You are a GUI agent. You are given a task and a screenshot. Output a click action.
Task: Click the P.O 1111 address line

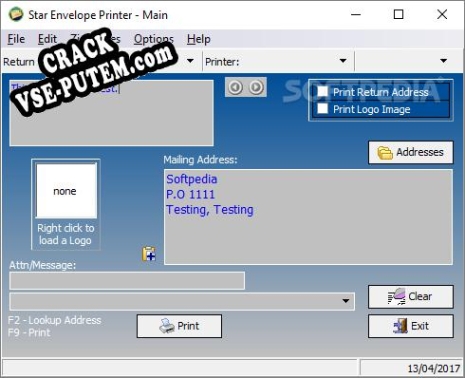point(191,195)
